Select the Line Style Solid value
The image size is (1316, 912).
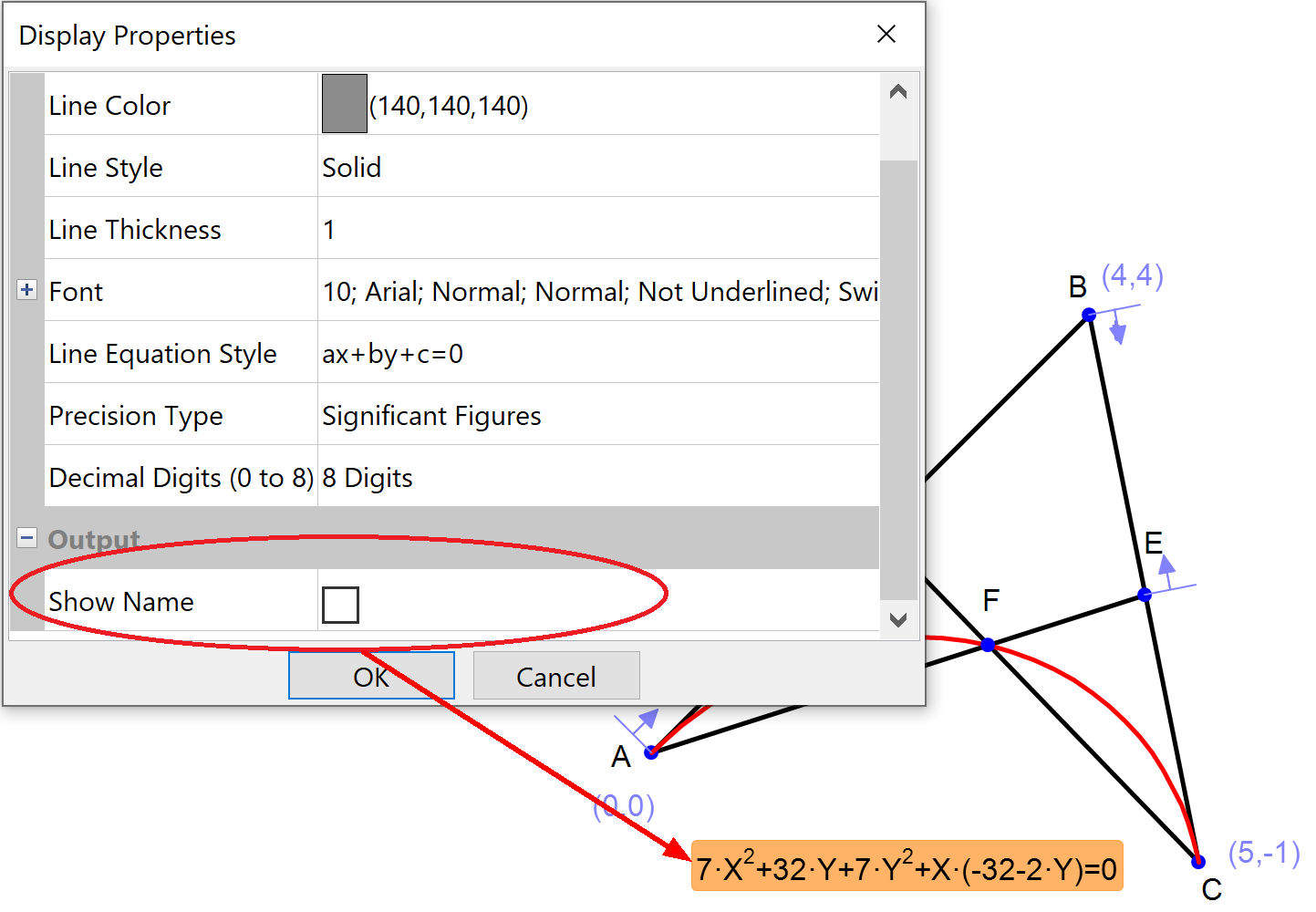pos(352,168)
